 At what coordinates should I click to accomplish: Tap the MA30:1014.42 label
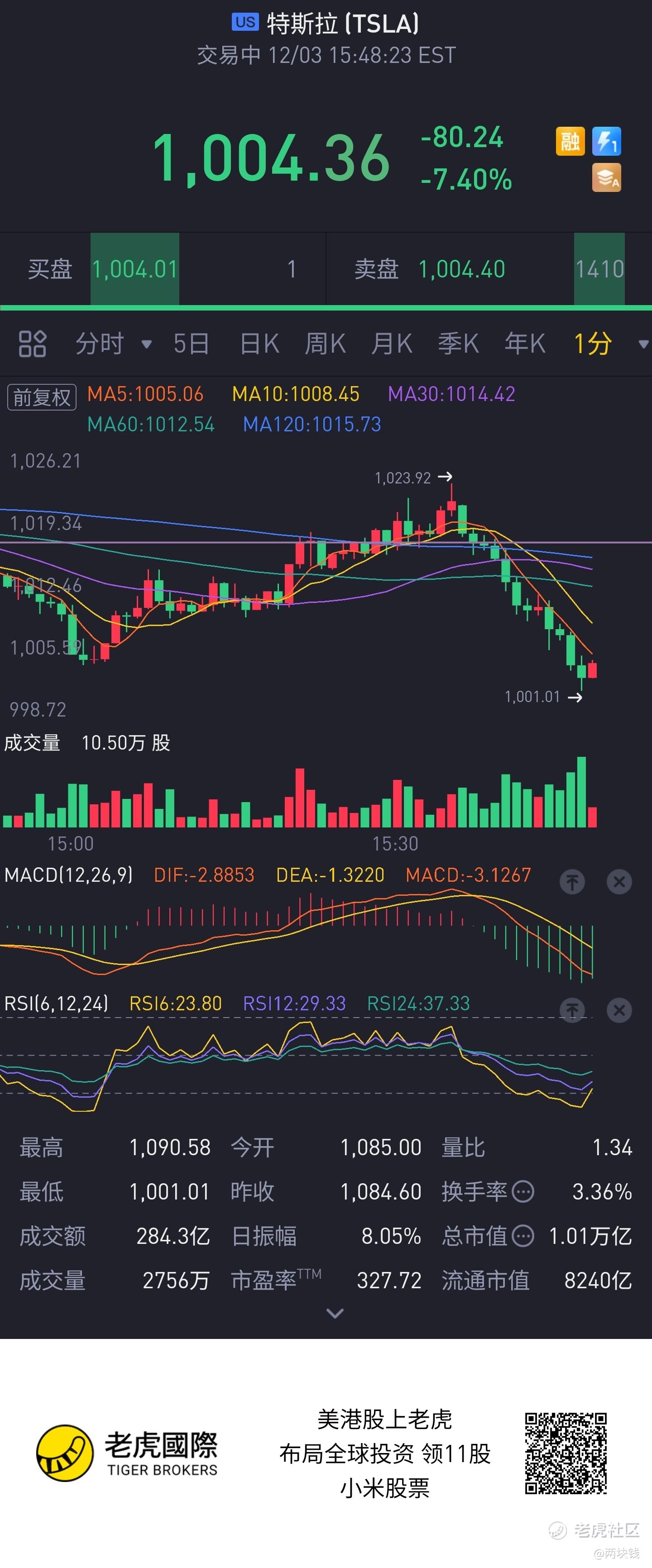point(452,394)
